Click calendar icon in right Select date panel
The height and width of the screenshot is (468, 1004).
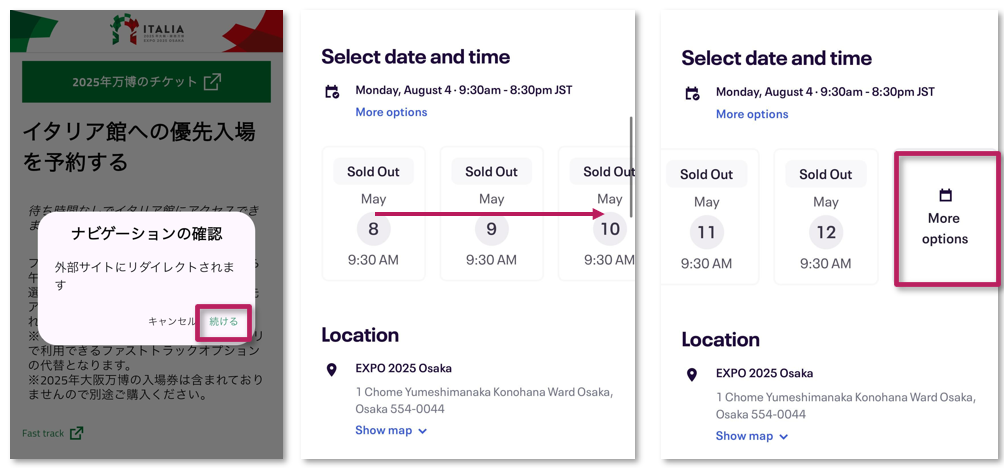pos(692,94)
